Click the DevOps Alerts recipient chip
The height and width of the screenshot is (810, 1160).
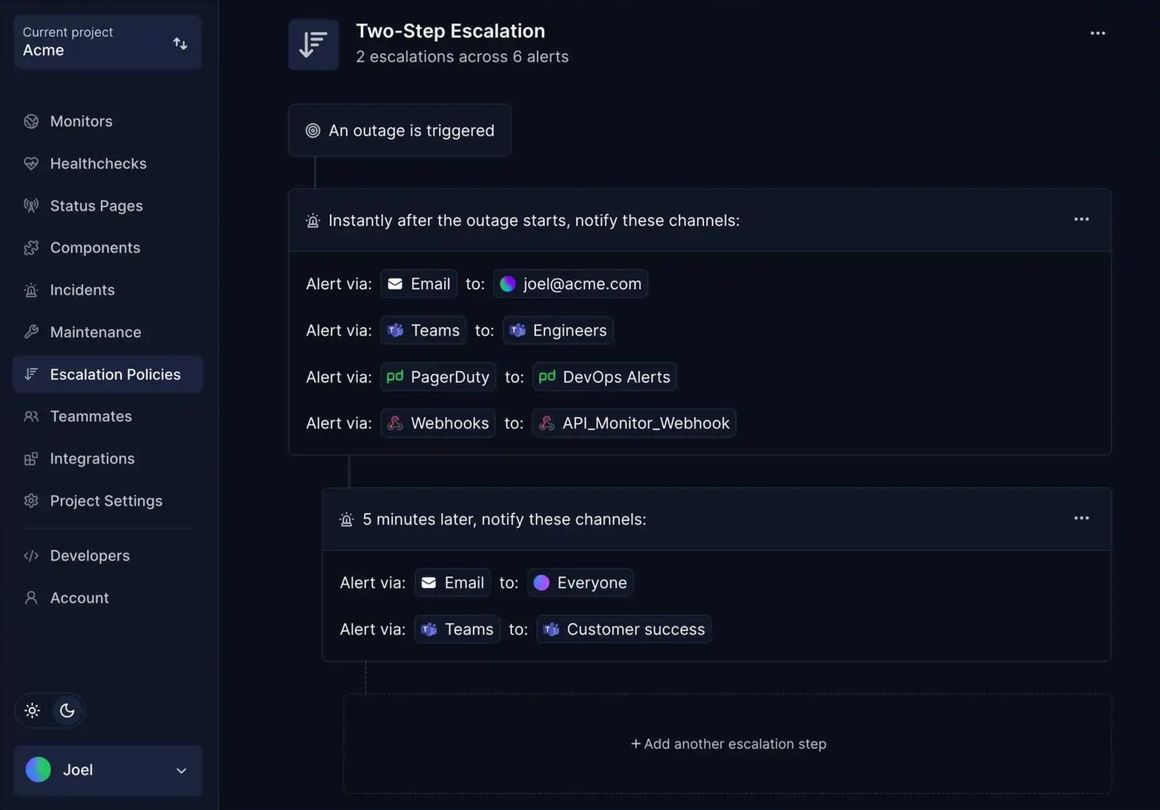[604, 377]
